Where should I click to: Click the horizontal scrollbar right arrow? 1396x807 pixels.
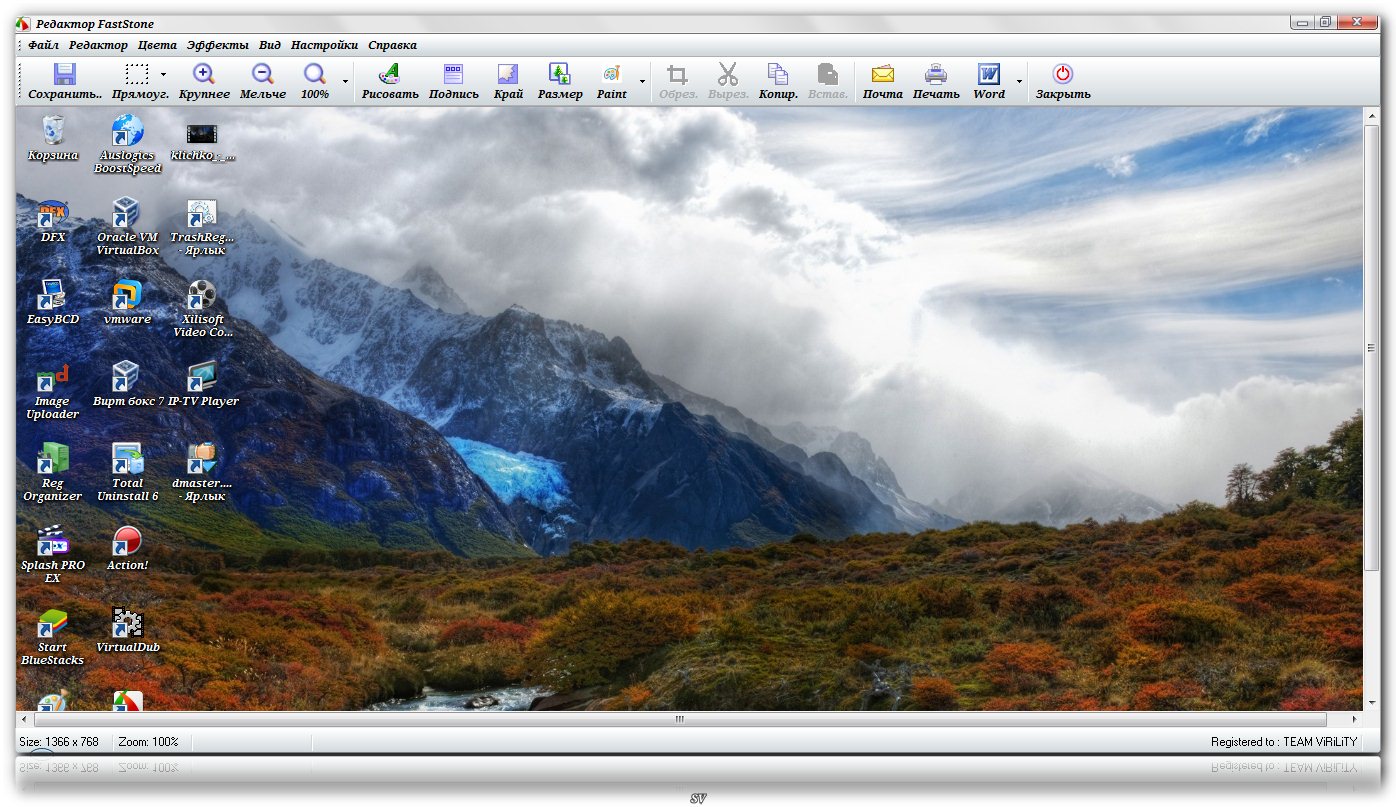click(1355, 719)
